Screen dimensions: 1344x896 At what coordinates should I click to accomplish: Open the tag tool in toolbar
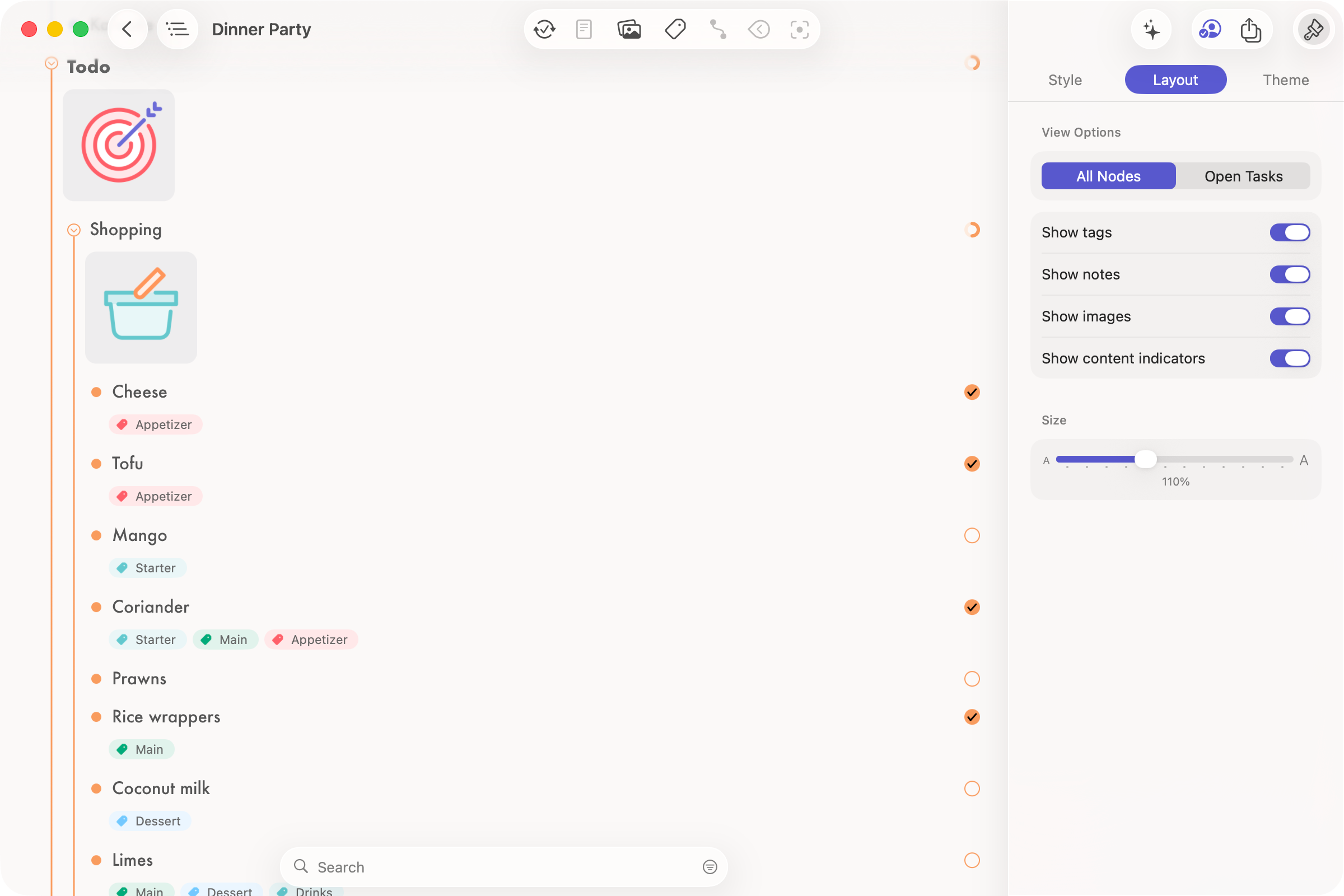pyautogui.click(x=675, y=29)
